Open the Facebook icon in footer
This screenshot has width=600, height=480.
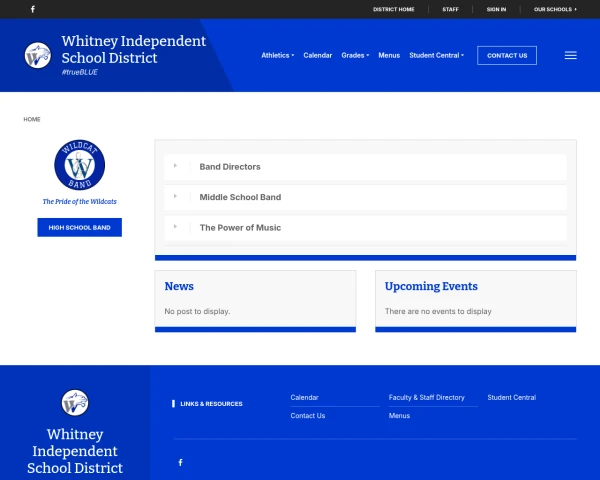(x=180, y=462)
